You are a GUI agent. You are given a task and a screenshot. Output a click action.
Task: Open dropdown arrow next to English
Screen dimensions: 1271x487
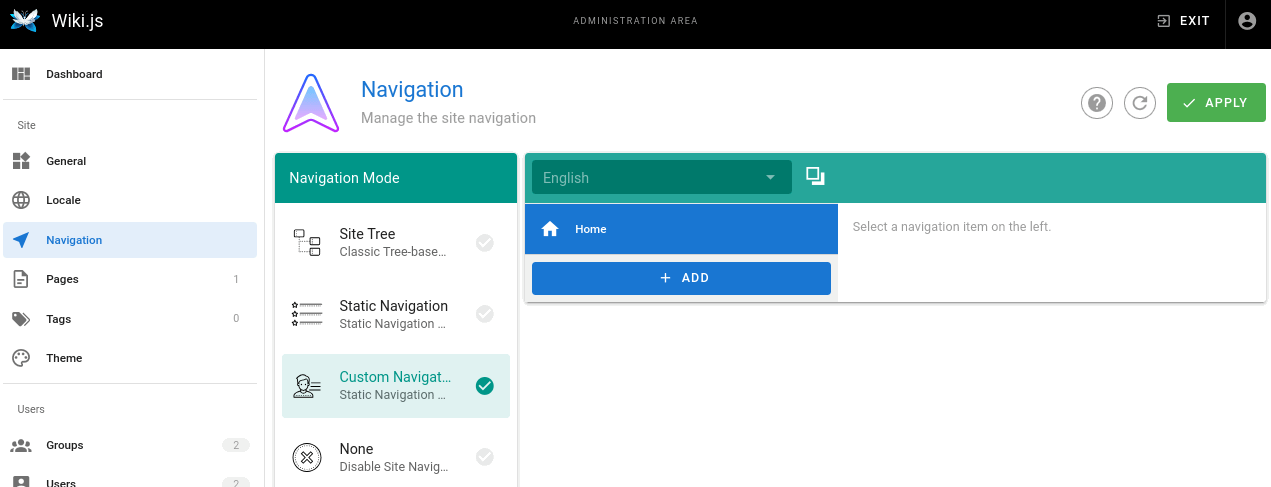point(770,178)
